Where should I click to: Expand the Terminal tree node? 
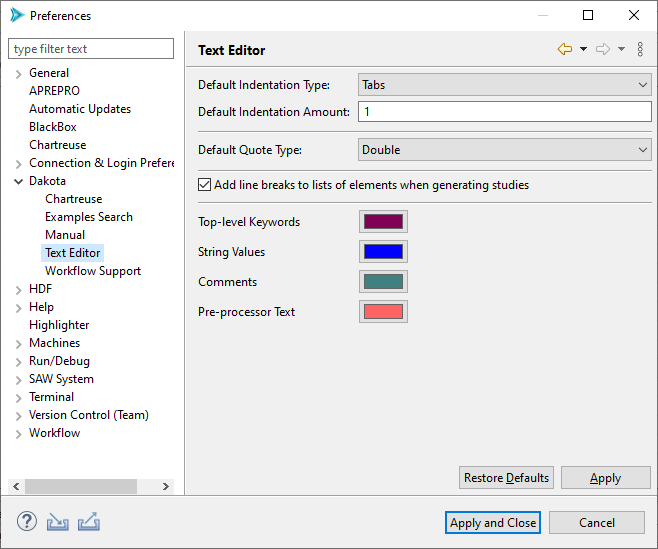[18, 398]
